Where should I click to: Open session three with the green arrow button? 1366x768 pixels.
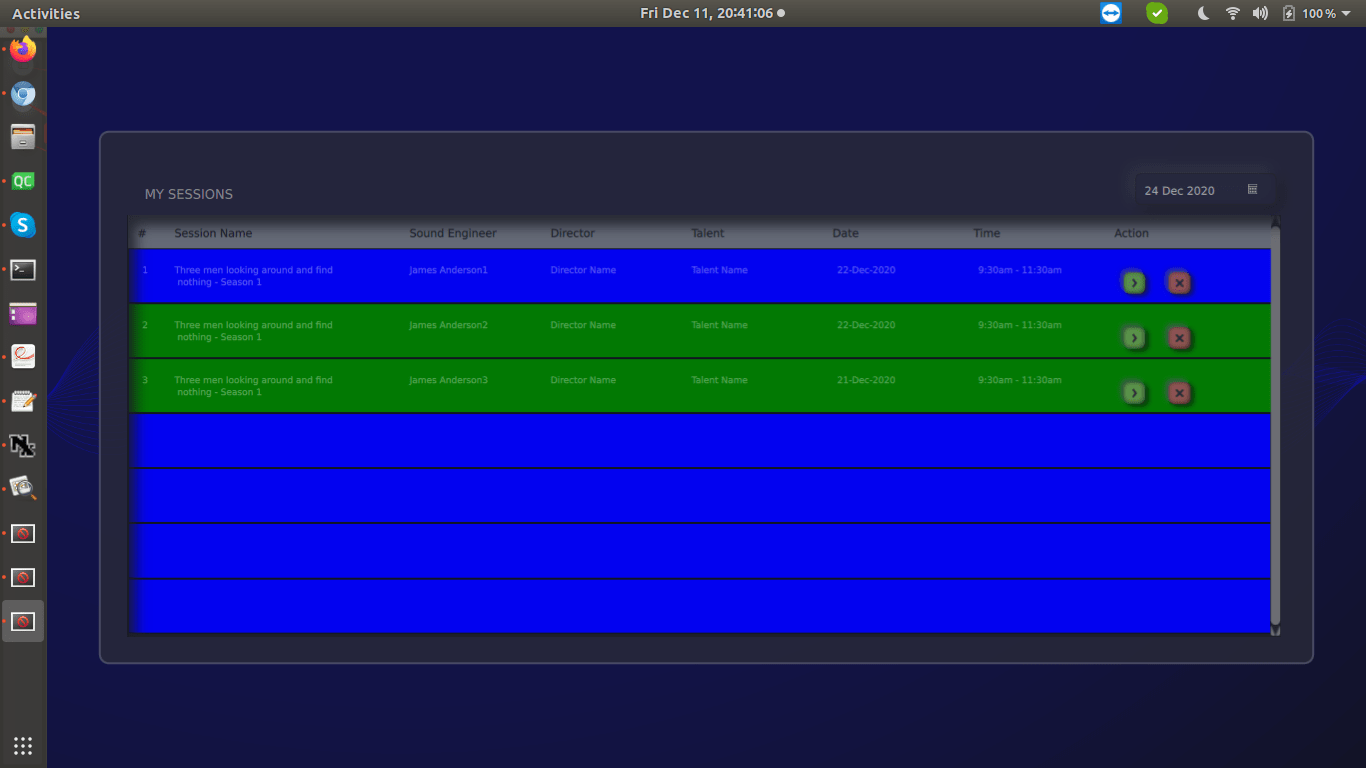point(1134,393)
